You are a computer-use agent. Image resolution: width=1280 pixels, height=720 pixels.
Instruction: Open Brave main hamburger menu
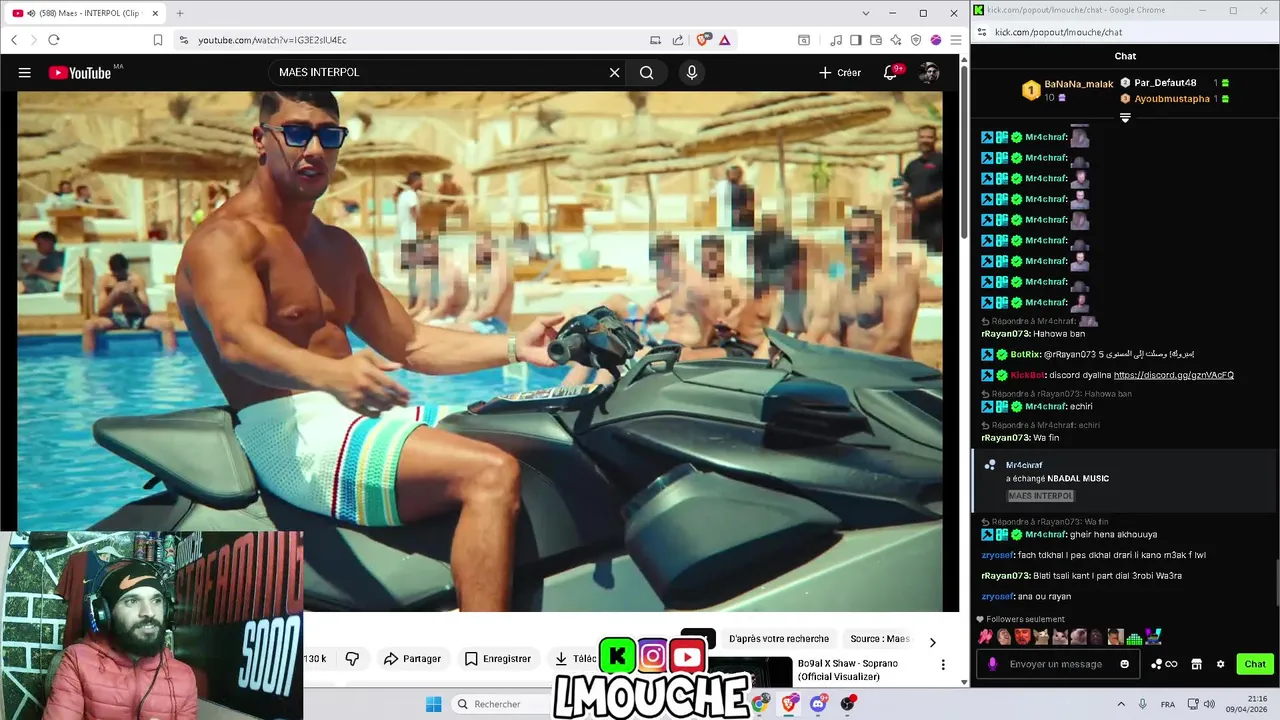(956, 40)
